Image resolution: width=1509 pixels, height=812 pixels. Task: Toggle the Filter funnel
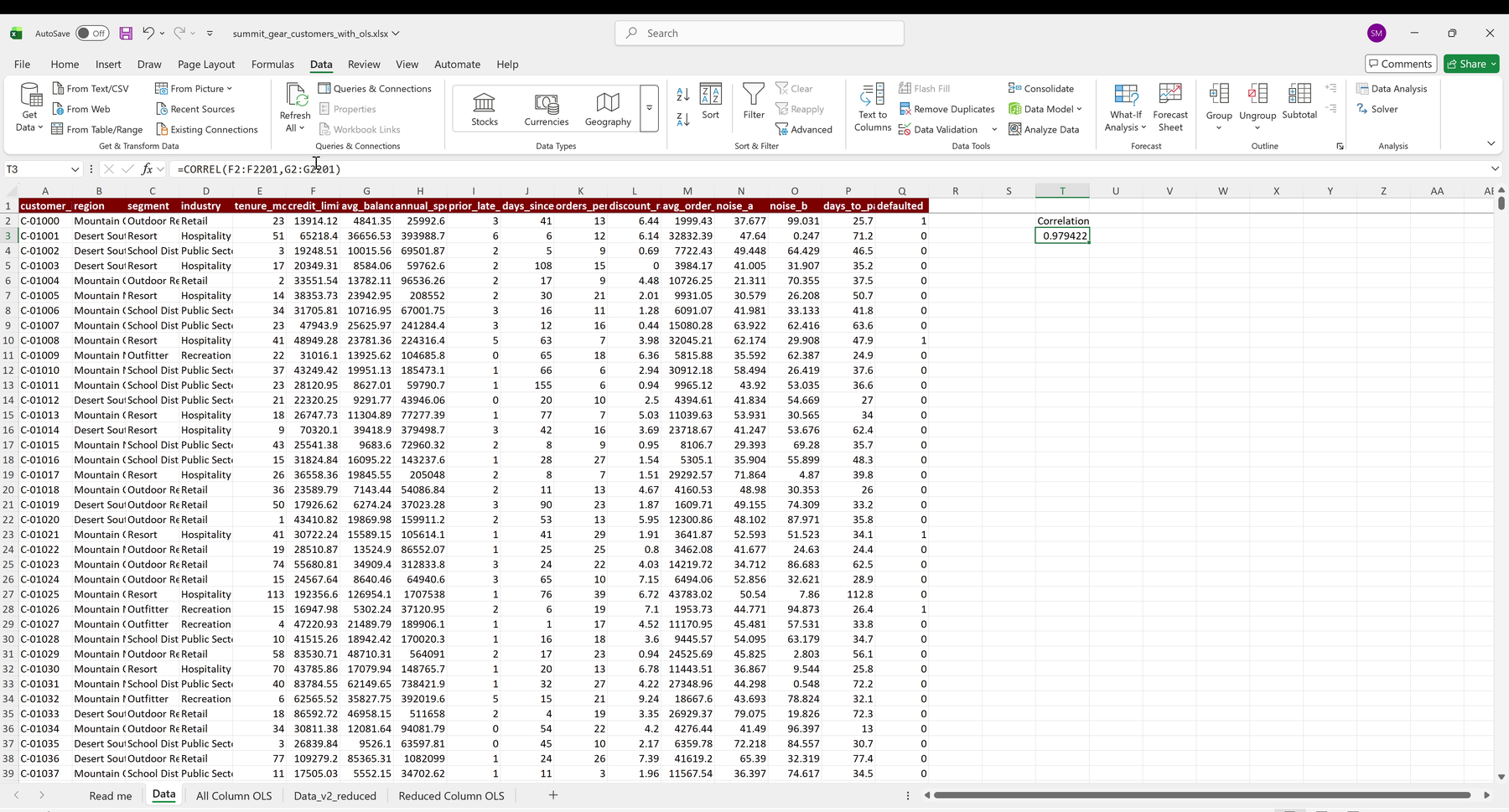(x=754, y=101)
